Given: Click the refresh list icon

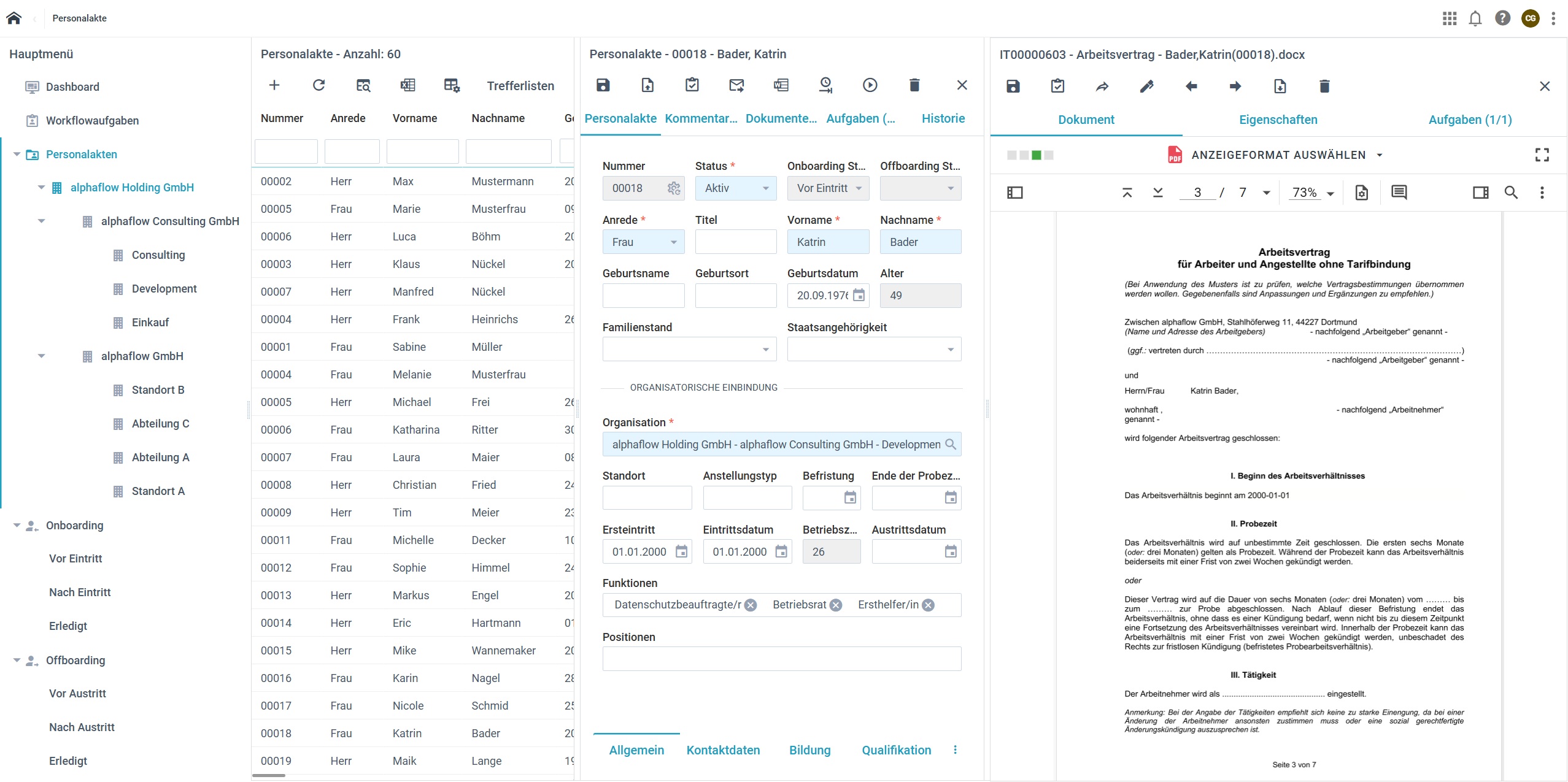Looking at the screenshot, I should 319,85.
